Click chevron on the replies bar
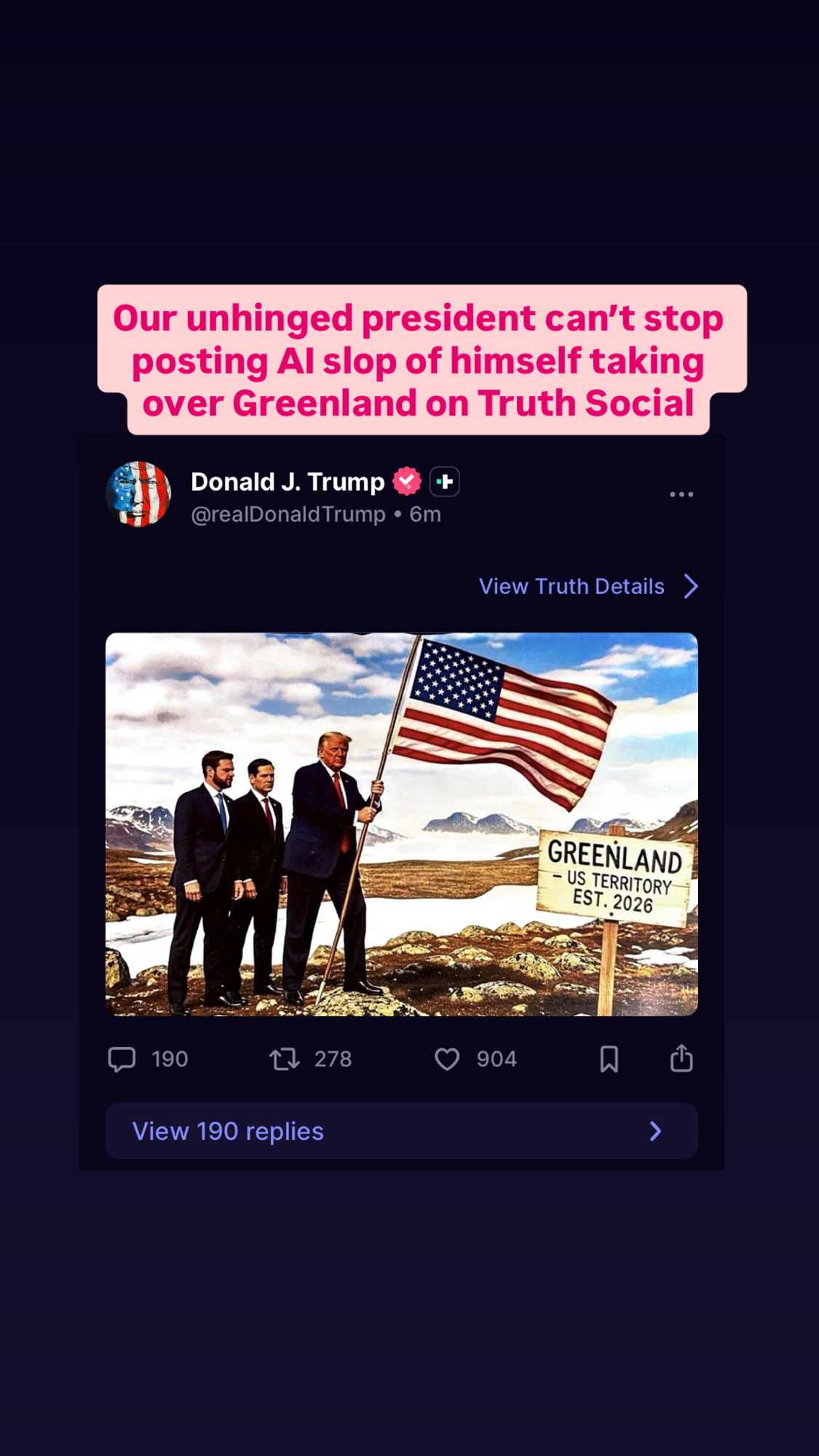 coord(656,1131)
